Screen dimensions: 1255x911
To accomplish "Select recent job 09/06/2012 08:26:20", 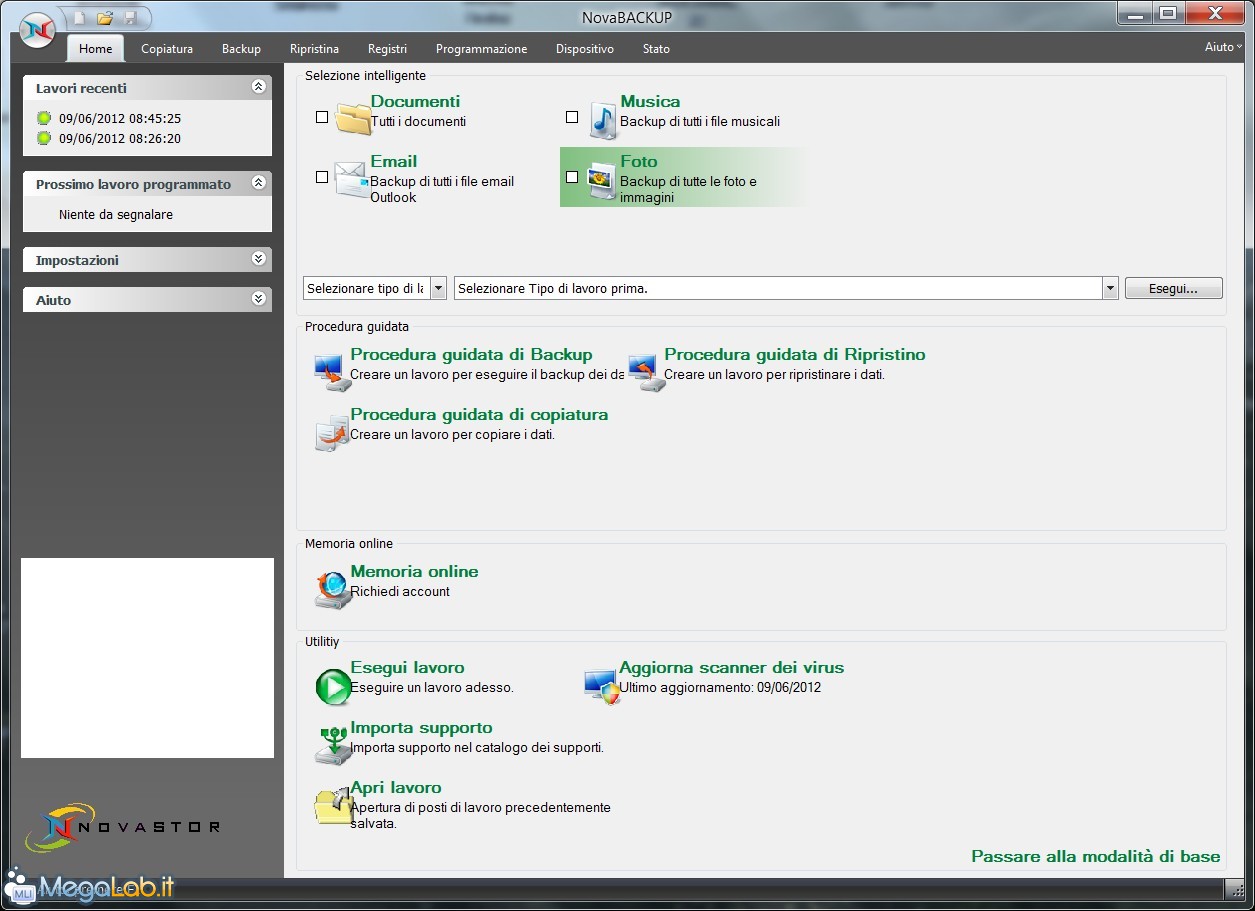I will click(x=120, y=138).
